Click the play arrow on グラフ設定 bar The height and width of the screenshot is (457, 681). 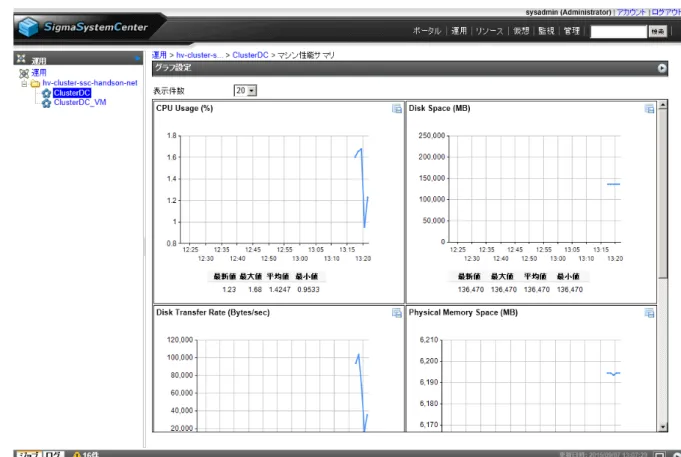click(x=661, y=68)
